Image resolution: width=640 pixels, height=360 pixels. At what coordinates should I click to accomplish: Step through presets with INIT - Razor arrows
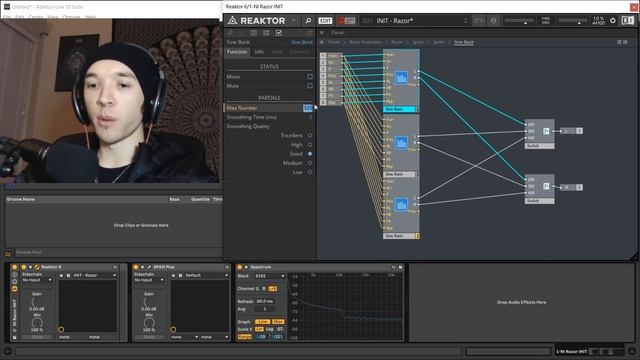(466, 20)
